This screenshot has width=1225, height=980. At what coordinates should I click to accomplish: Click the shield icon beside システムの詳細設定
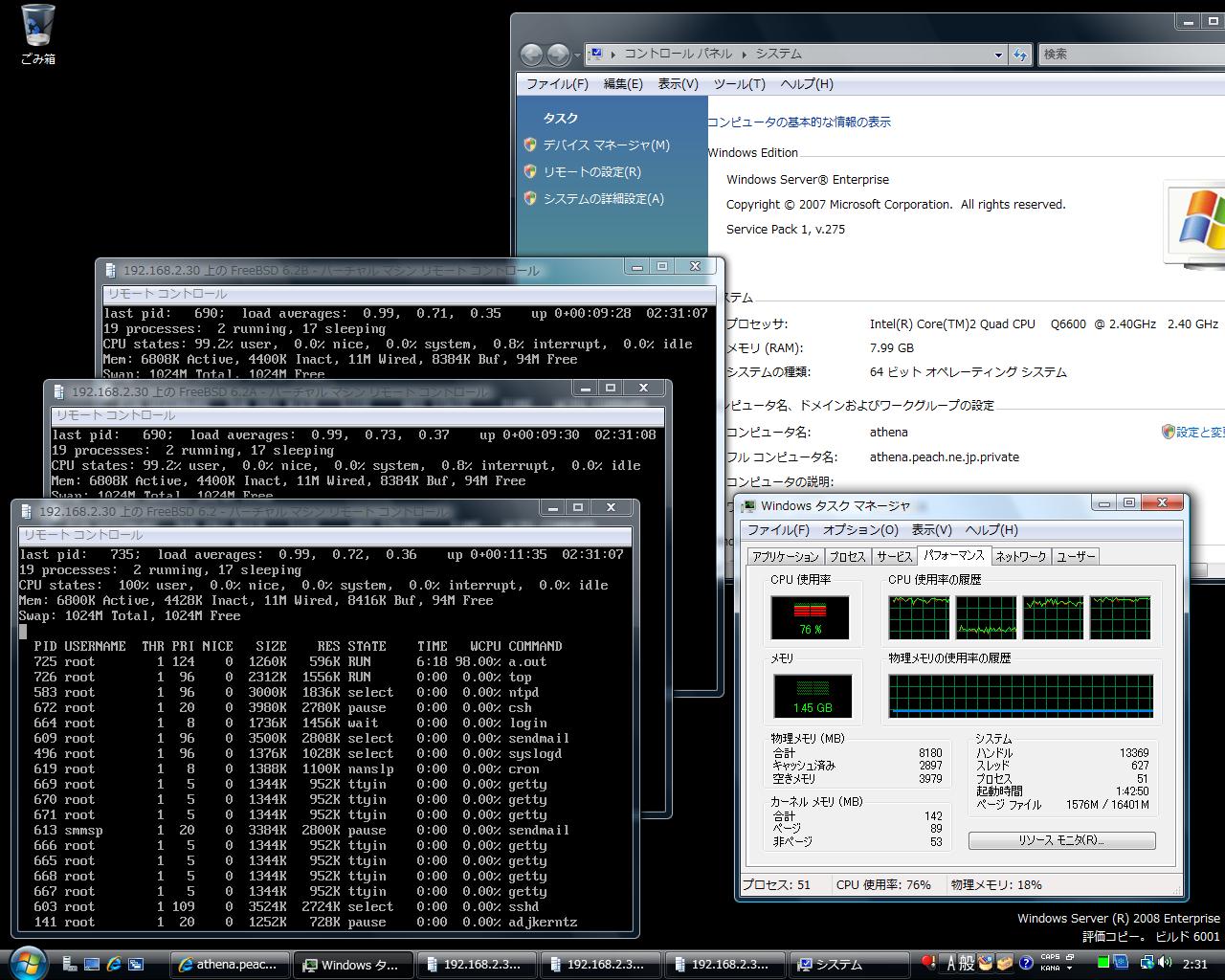tap(530, 198)
